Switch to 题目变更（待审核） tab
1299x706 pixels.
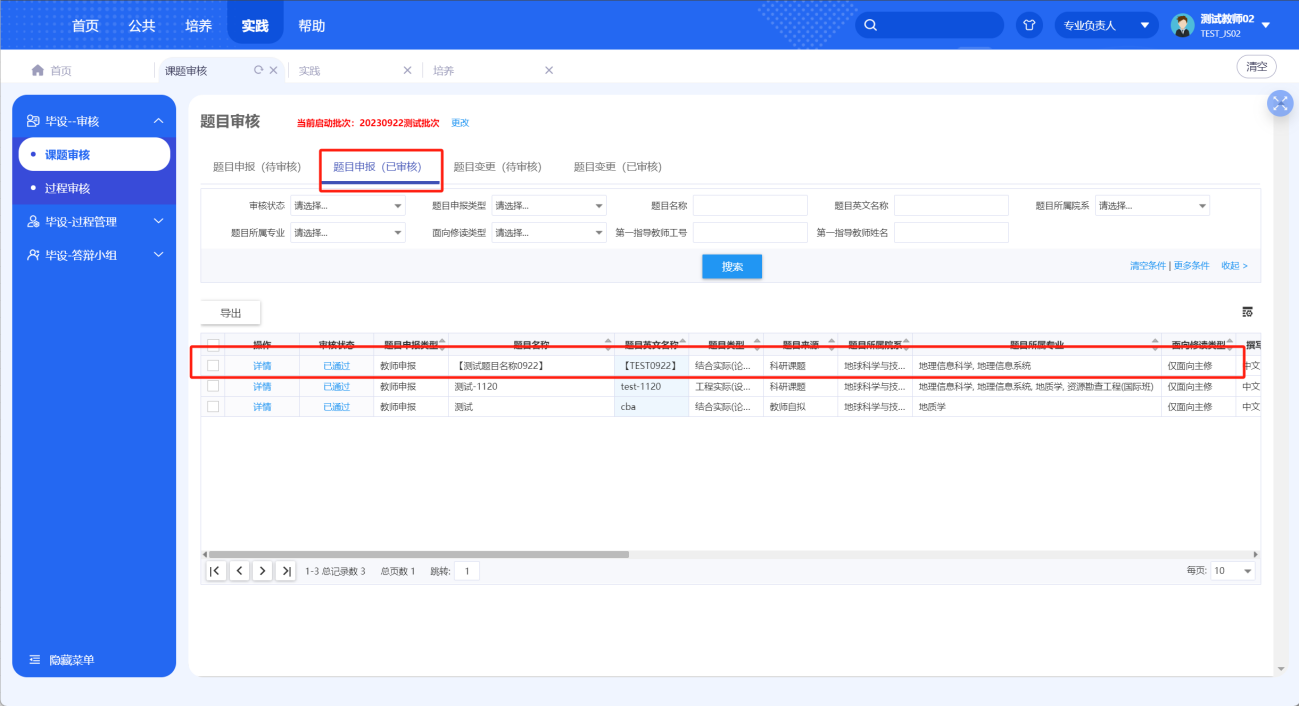tap(497, 167)
